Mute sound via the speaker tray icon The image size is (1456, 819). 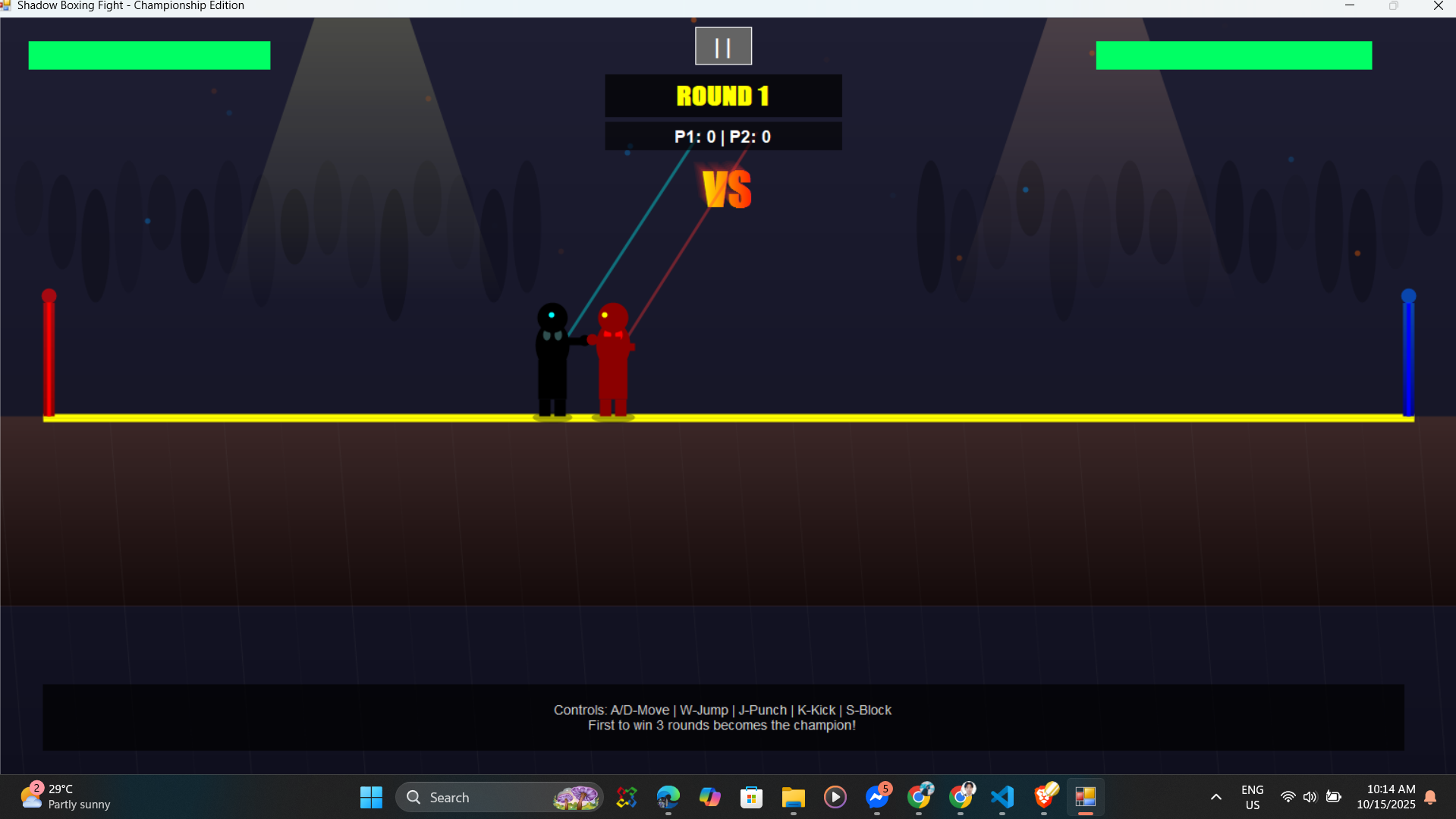click(1311, 797)
